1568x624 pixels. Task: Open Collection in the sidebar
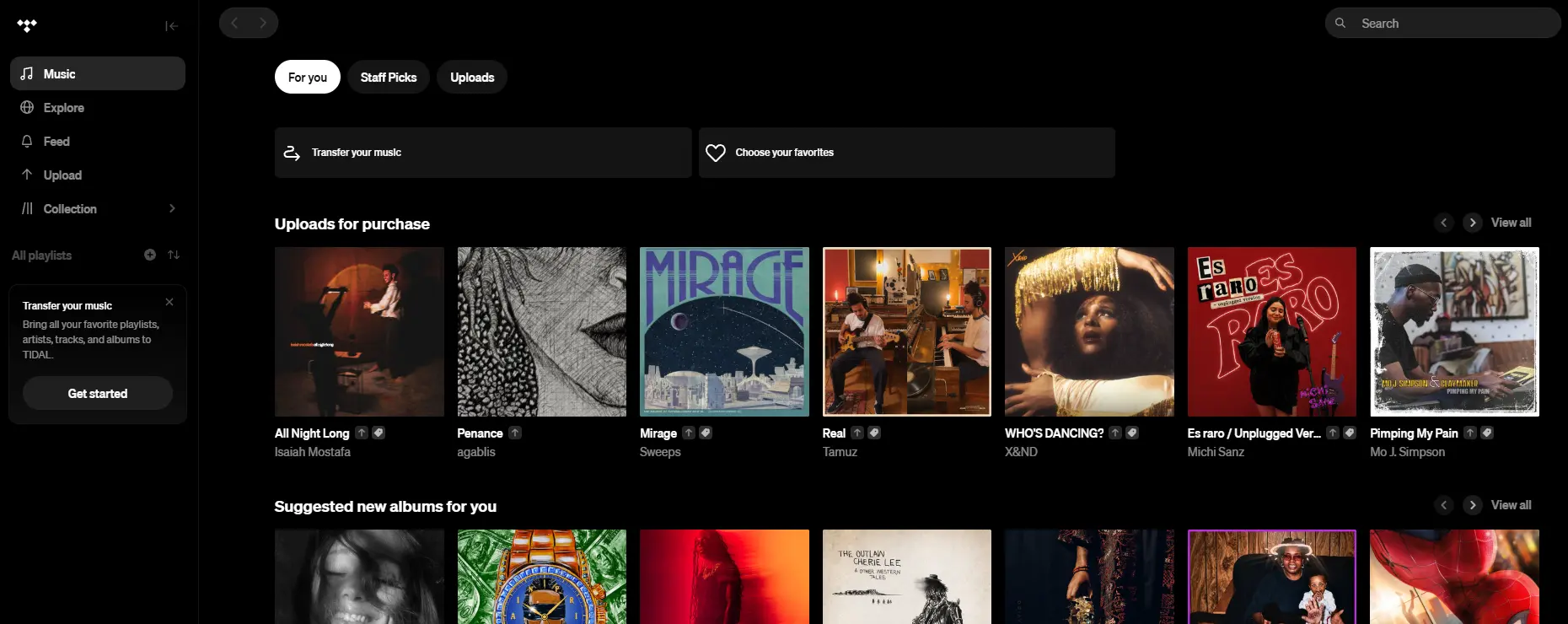[98, 208]
